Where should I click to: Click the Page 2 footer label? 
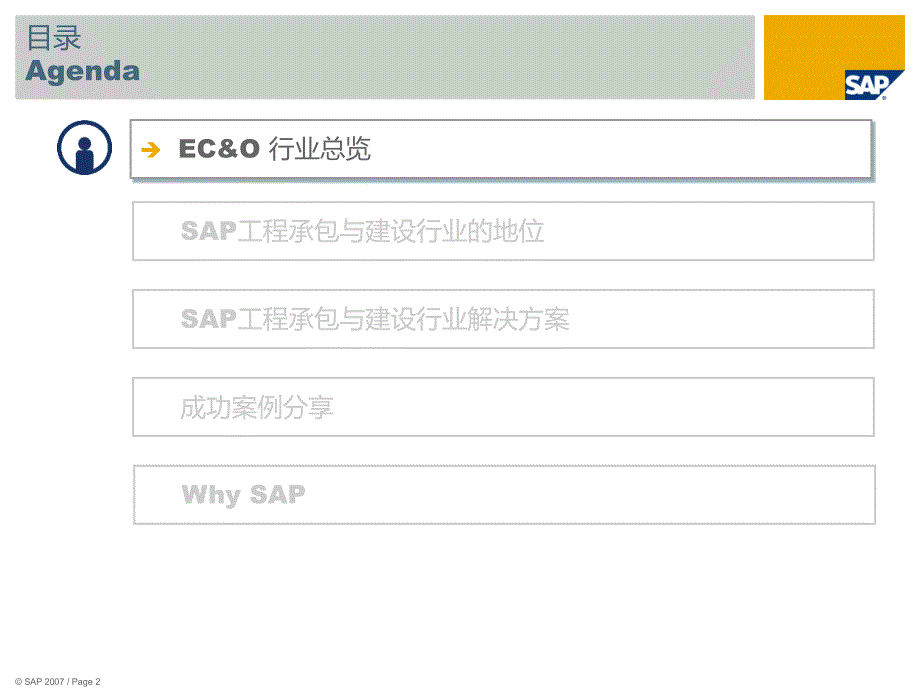pos(86,682)
